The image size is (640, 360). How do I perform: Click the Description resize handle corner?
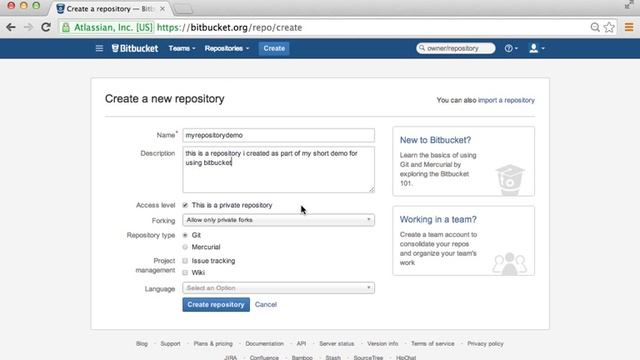pyautogui.click(x=371, y=189)
